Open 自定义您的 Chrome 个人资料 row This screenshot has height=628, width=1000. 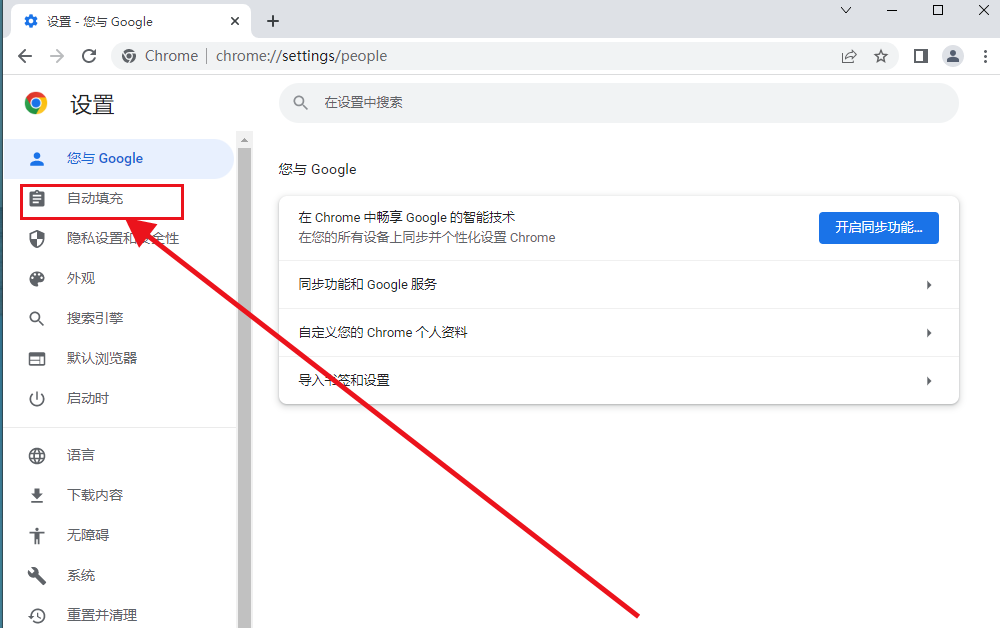(x=619, y=333)
